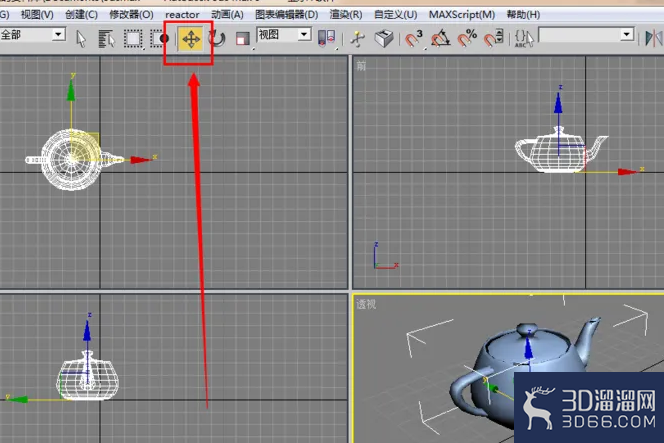Open the 自定义(U) menu
The width and height of the screenshot is (664, 443).
tap(396, 15)
